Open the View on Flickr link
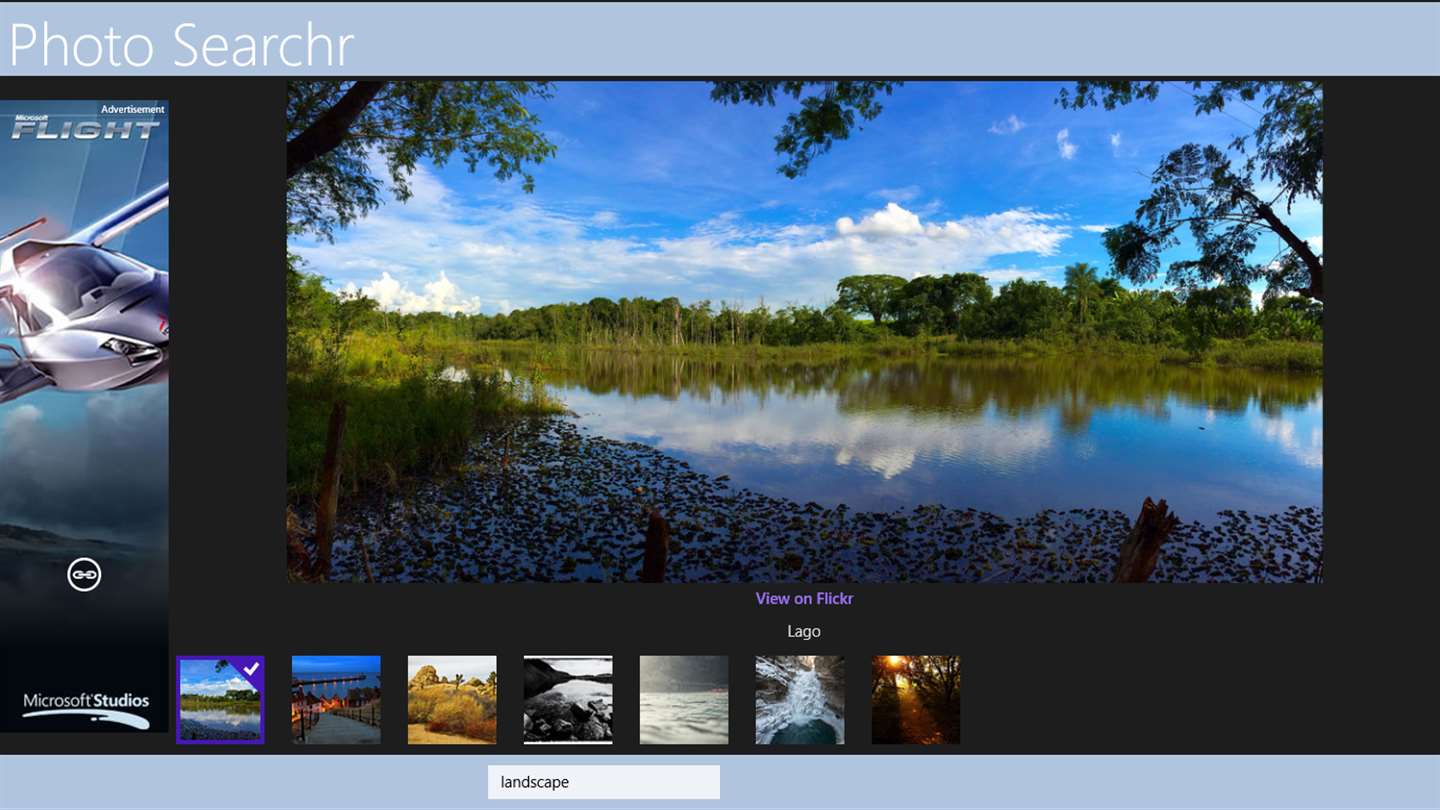 click(x=804, y=598)
